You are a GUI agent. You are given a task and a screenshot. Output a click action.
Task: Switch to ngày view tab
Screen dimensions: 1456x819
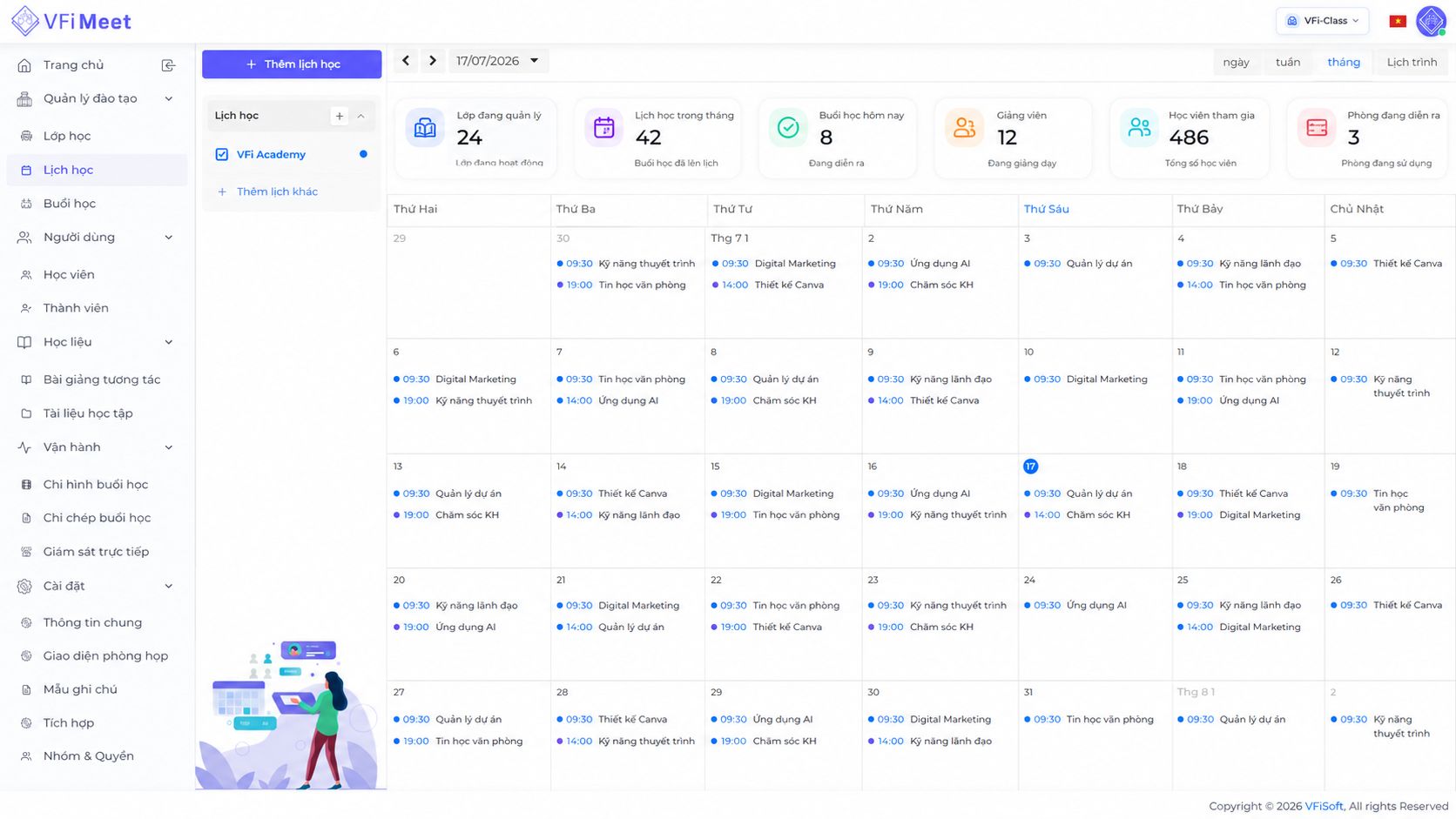(1236, 62)
